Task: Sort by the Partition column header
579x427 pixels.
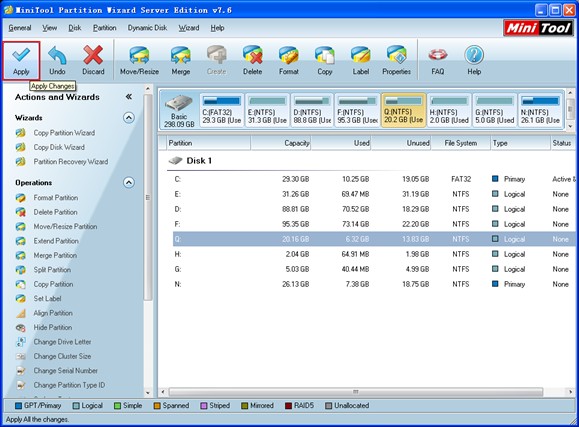Action: pyautogui.click(x=208, y=143)
